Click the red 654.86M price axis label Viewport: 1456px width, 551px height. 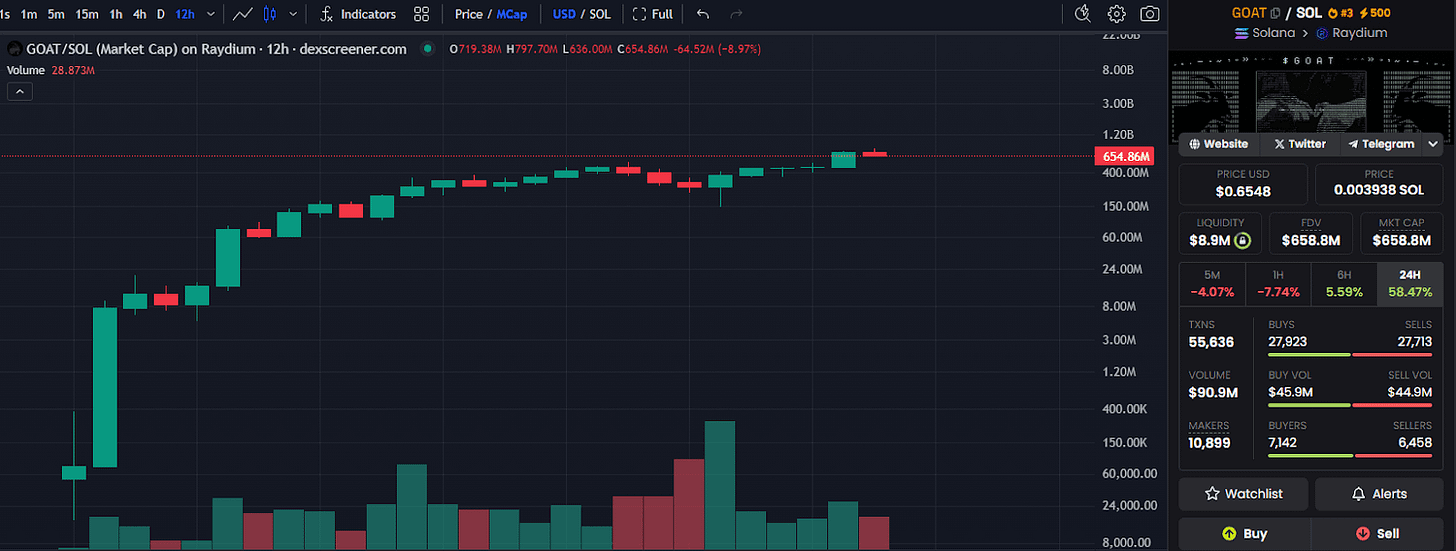(1125, 157)
